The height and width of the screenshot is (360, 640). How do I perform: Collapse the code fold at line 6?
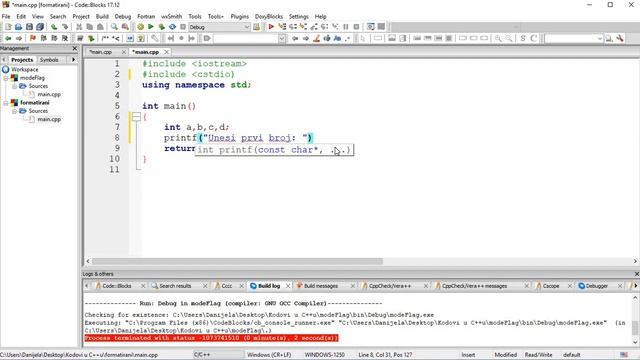[136, 117]
